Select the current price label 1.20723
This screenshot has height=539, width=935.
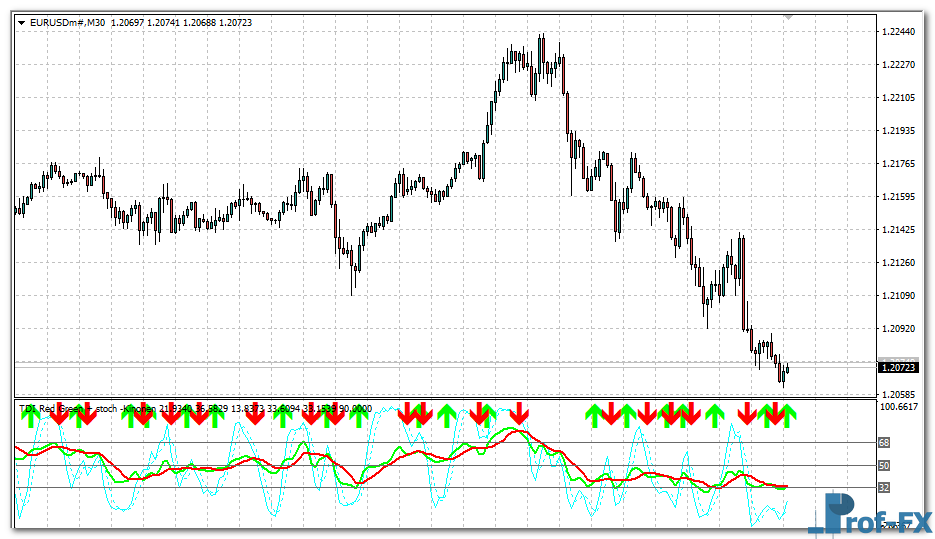[x=899, y=367]
